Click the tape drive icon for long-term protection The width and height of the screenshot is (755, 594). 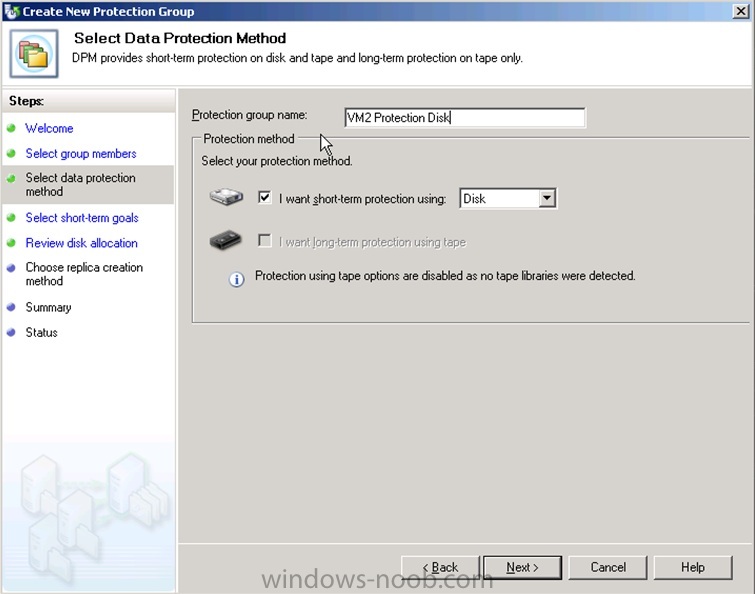[226, 240]
